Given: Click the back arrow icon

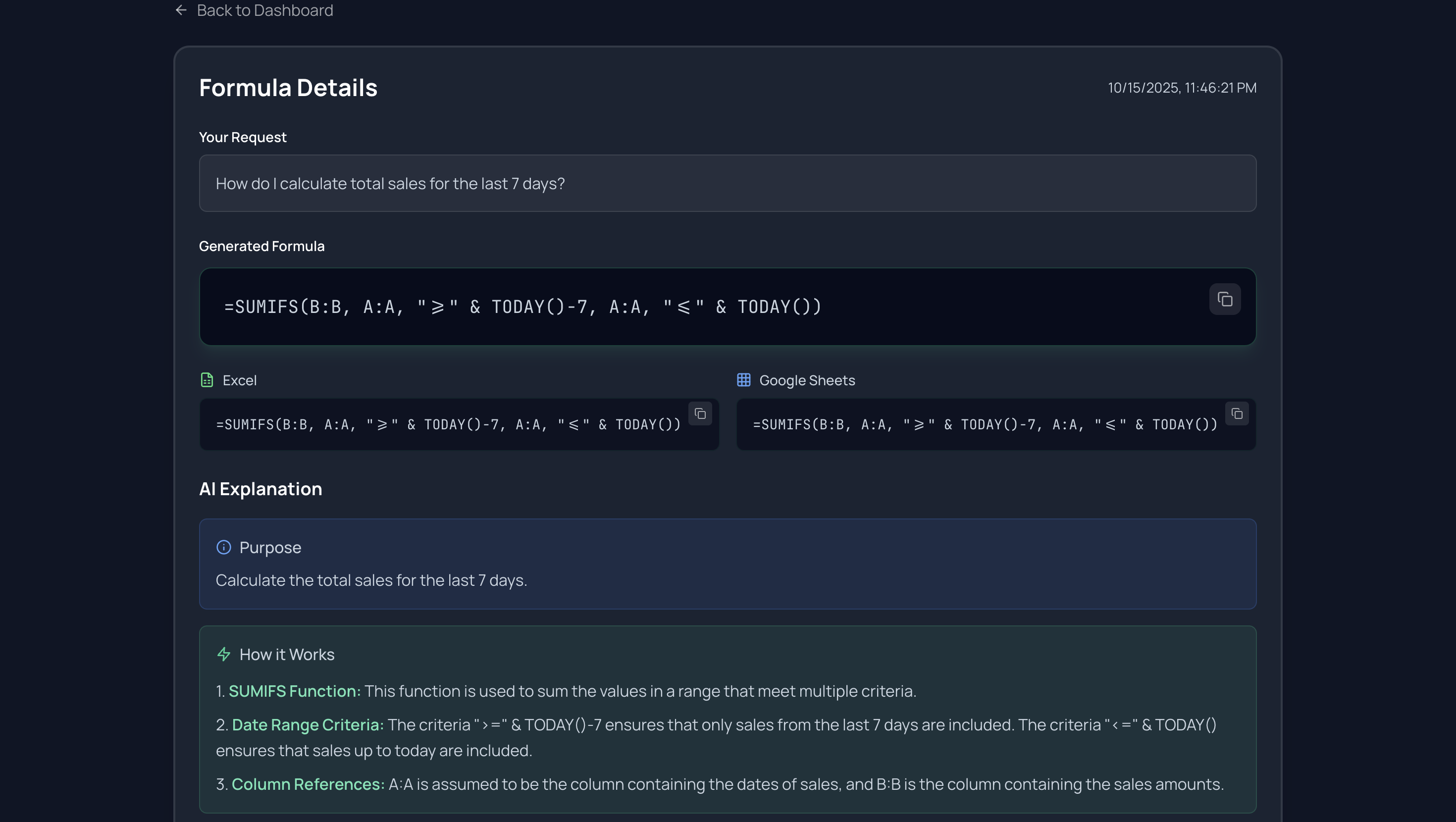Looking at the screenshot, I should pos(181,10).
